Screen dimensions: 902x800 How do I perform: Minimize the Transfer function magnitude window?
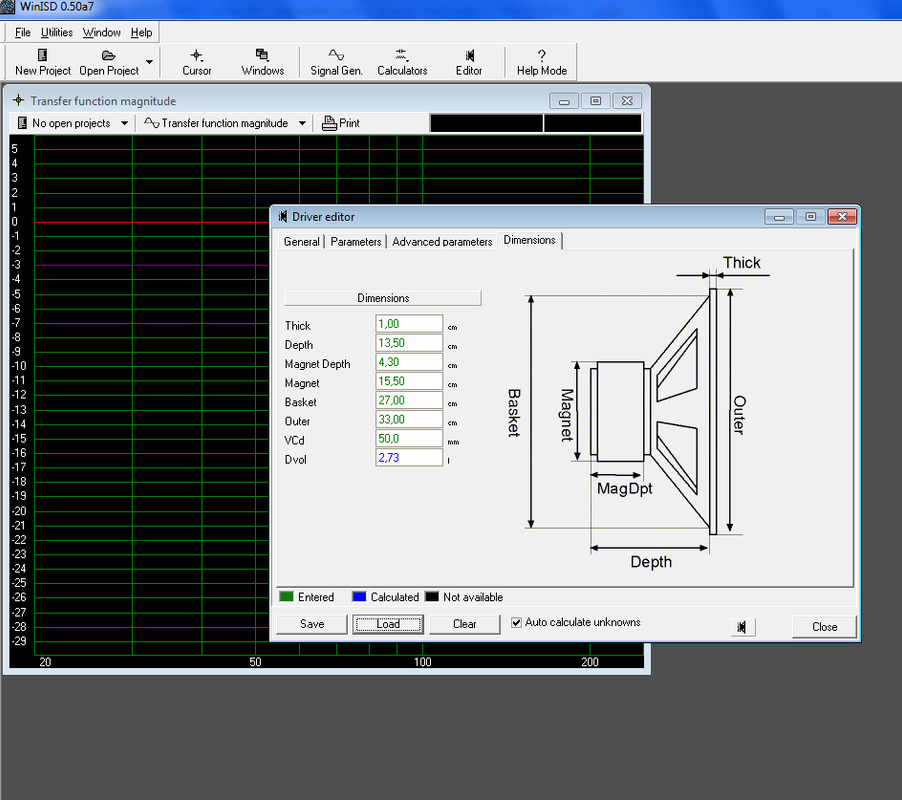click(x=564, y=101)
